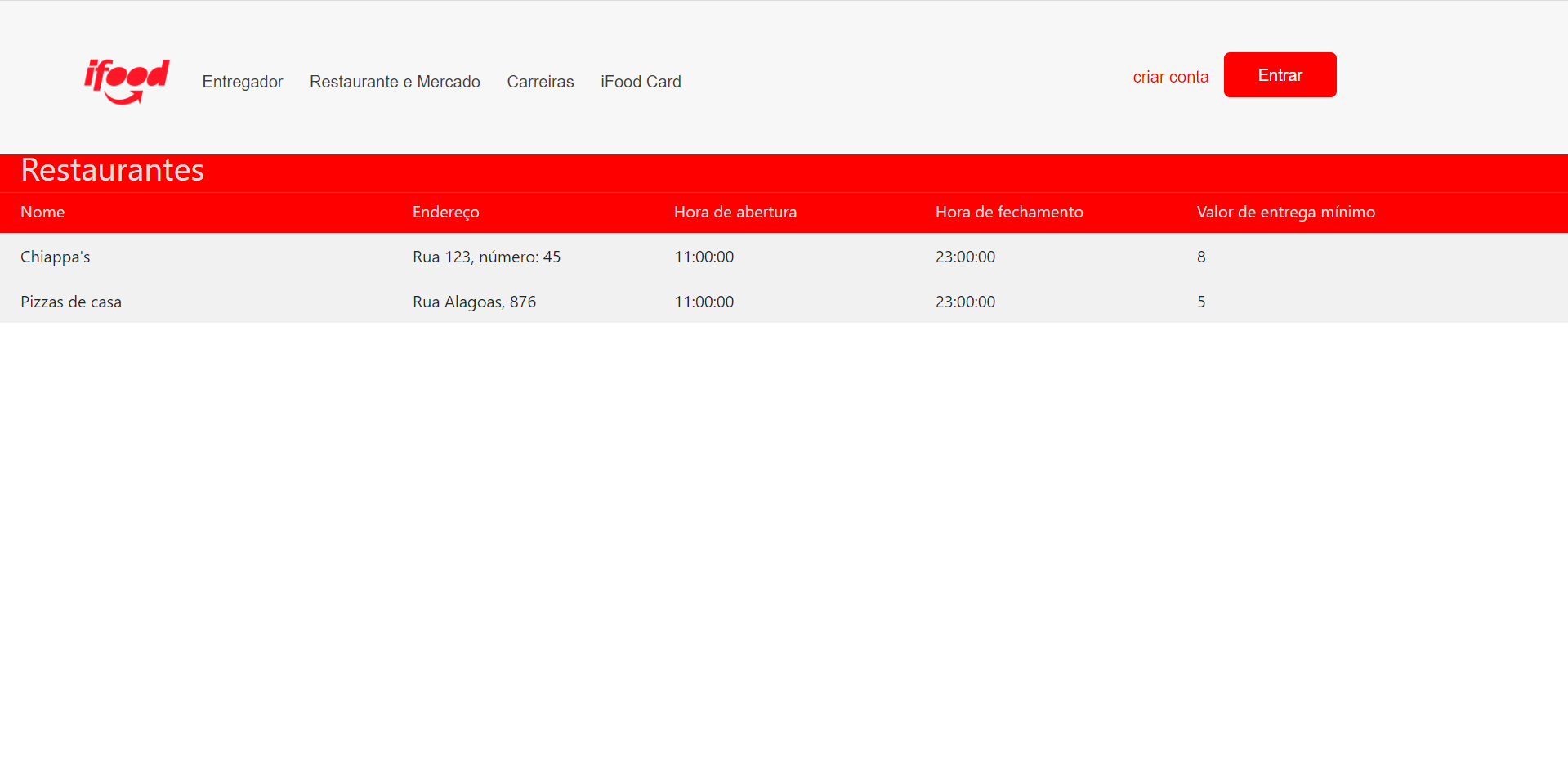Image resolution: width=1568 pixels, height=770 pixels.
Task: Click the Hora de fechamento column header
Action: coord(1009,212)
